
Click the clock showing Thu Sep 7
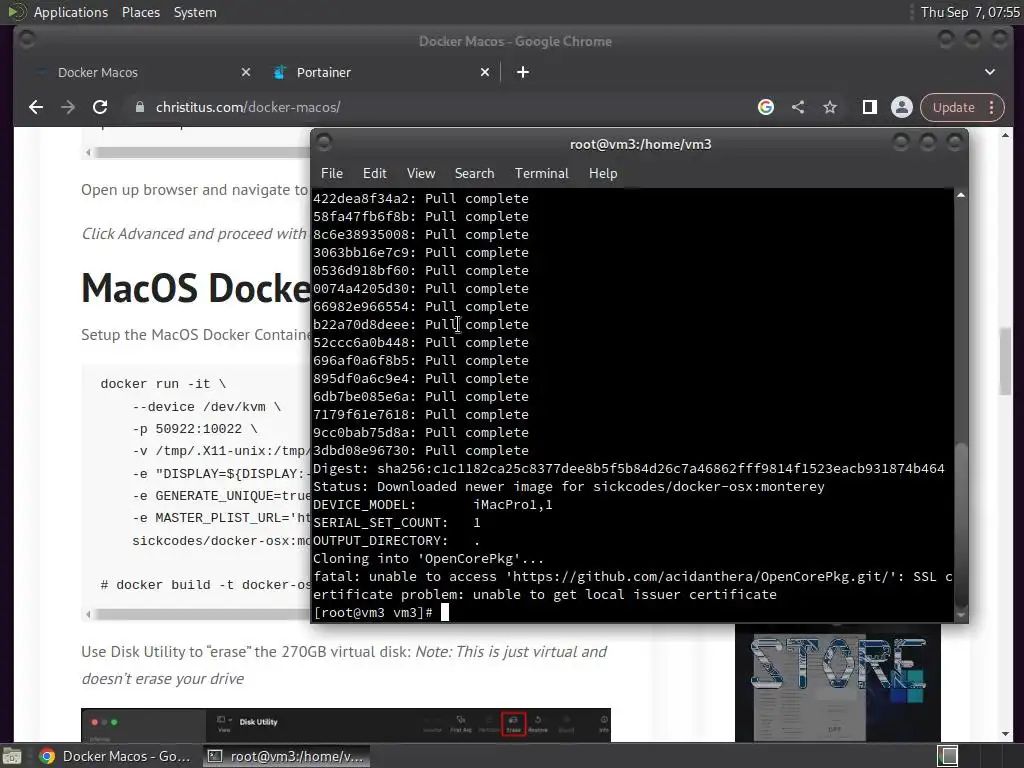(970, 12)
